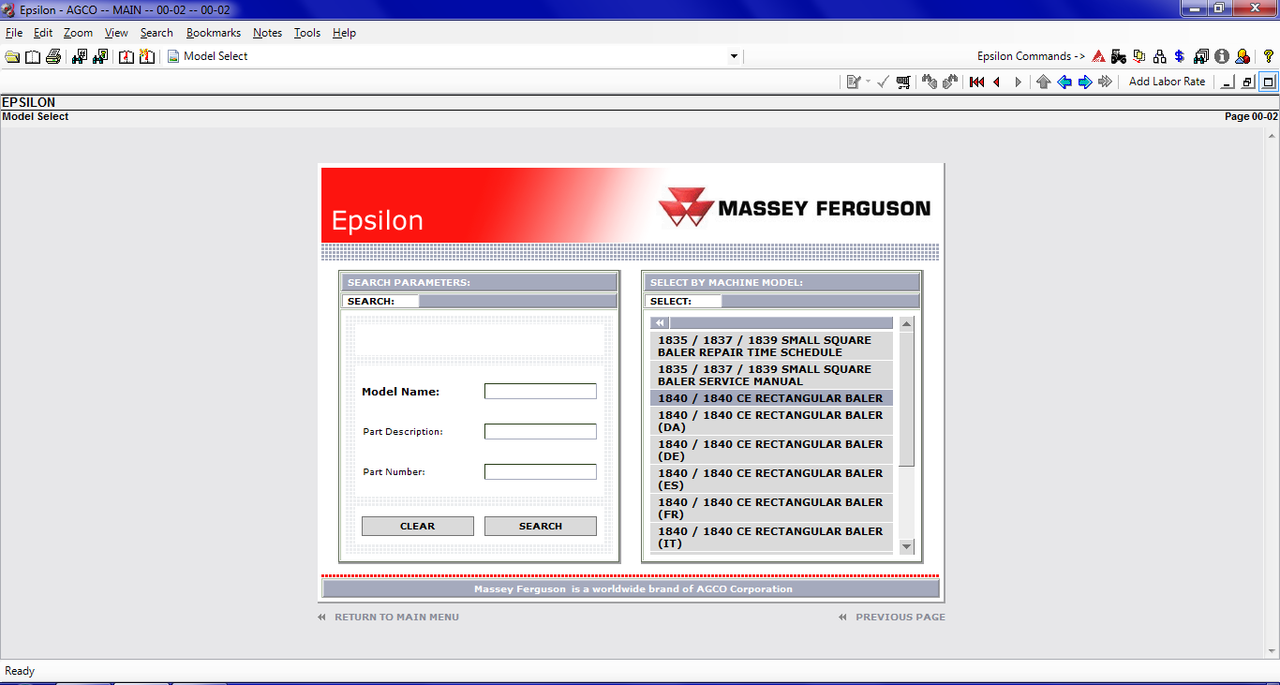Screen dimensions: 1280x685
Task: Click the model list scrollbar thumb
Action: (x=907, y=398)
